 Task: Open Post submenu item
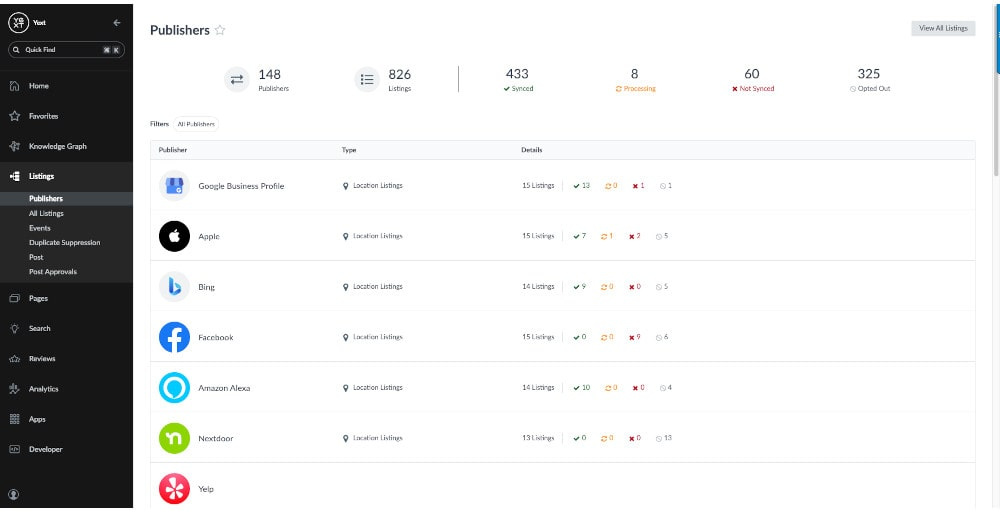coord(36,258)
